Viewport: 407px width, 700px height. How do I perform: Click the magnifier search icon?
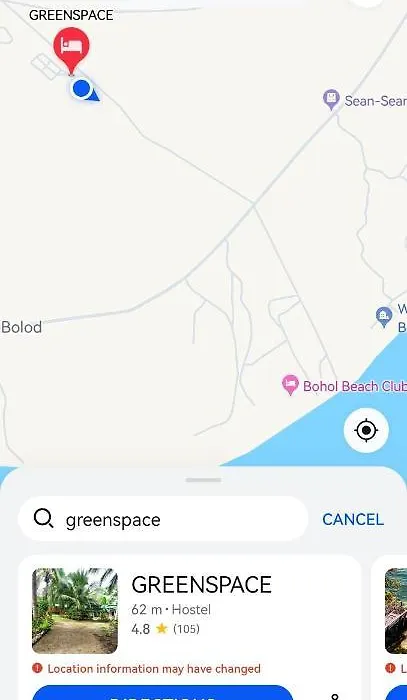43,519
